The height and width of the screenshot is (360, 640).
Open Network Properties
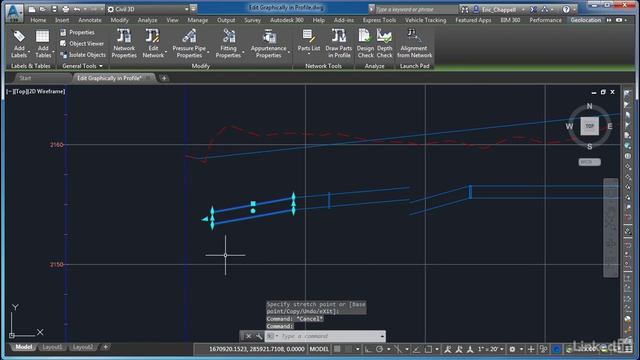(x=124, y=44)
